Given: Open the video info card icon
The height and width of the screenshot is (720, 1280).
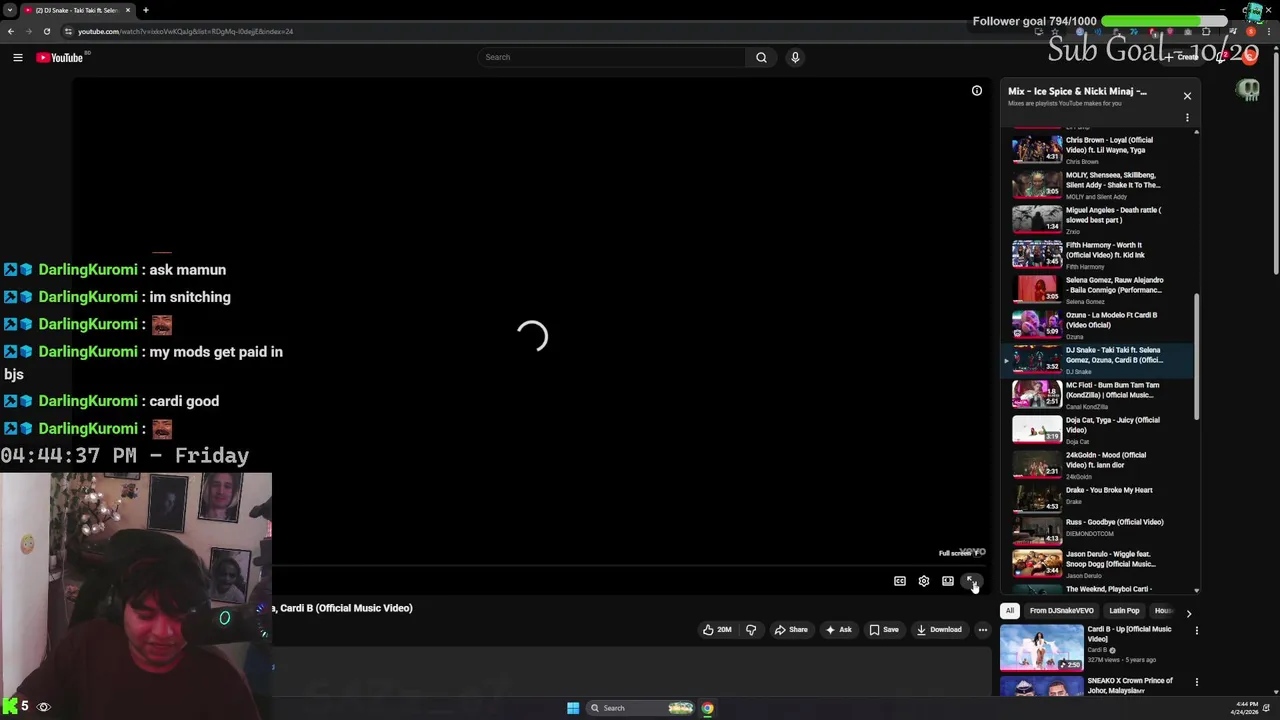Looking at the screenshot, I should click(977, 91).
